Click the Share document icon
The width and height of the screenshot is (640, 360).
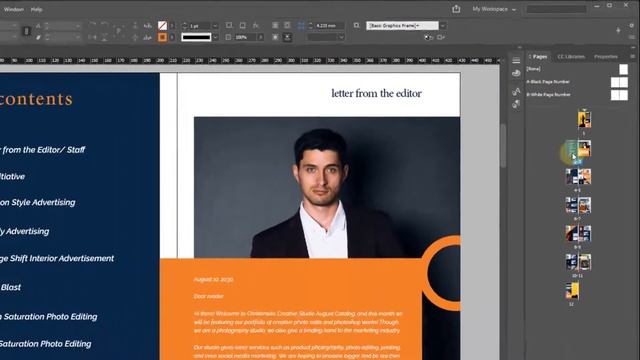[x=456, y=9]
